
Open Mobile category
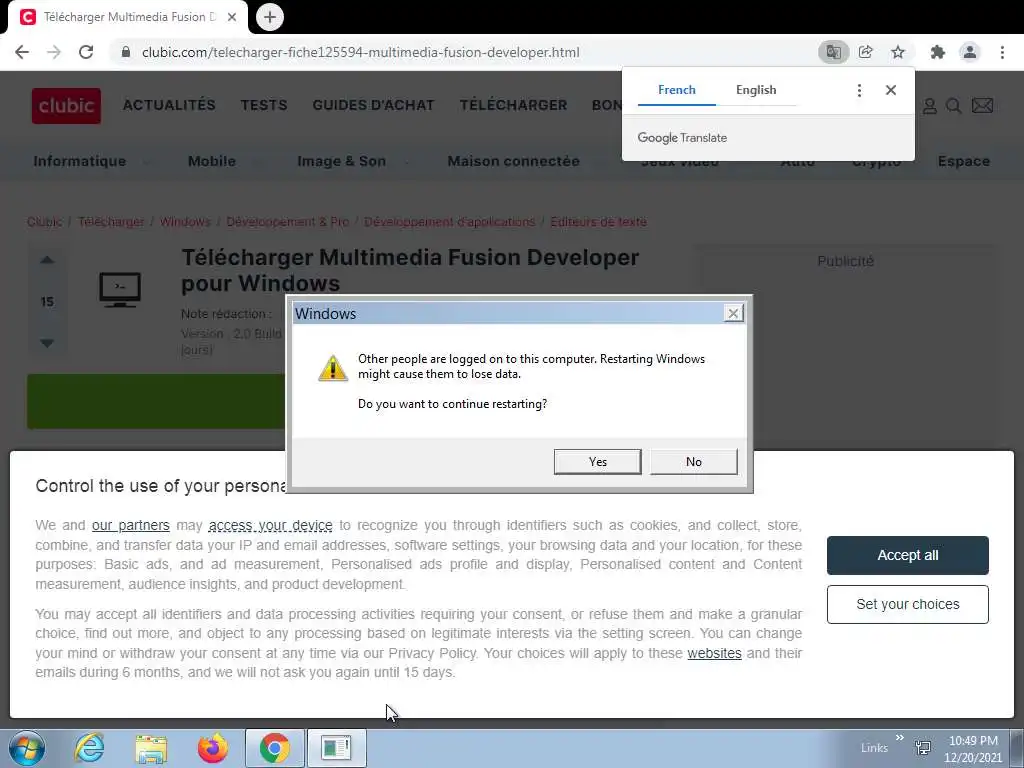click(x=212, y=161)
